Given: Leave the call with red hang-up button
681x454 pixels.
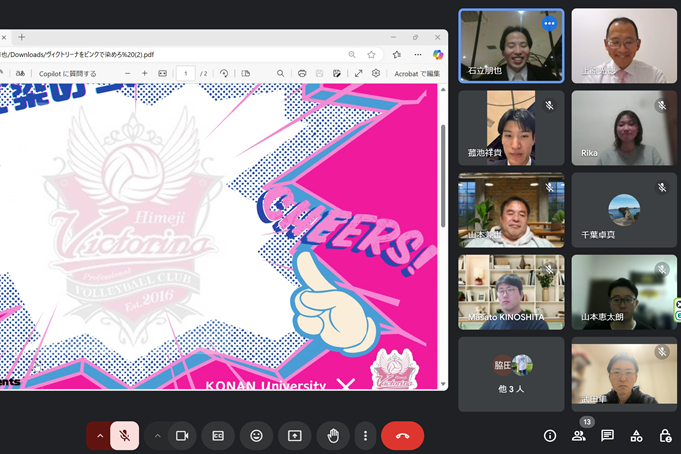Looking at the screenshot, I should (402, 436).
